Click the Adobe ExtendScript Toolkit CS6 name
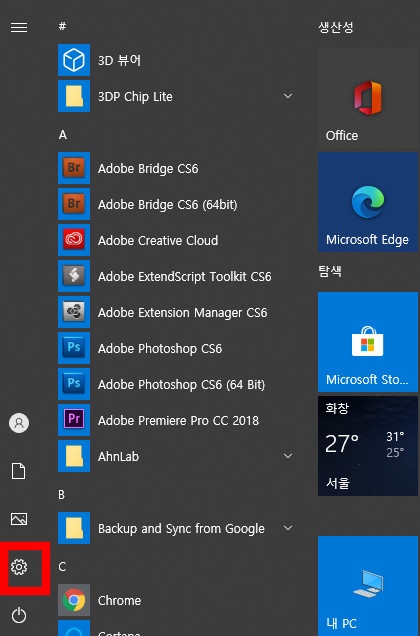The width and height of the screenshot is (420, 636). [185, 276]
